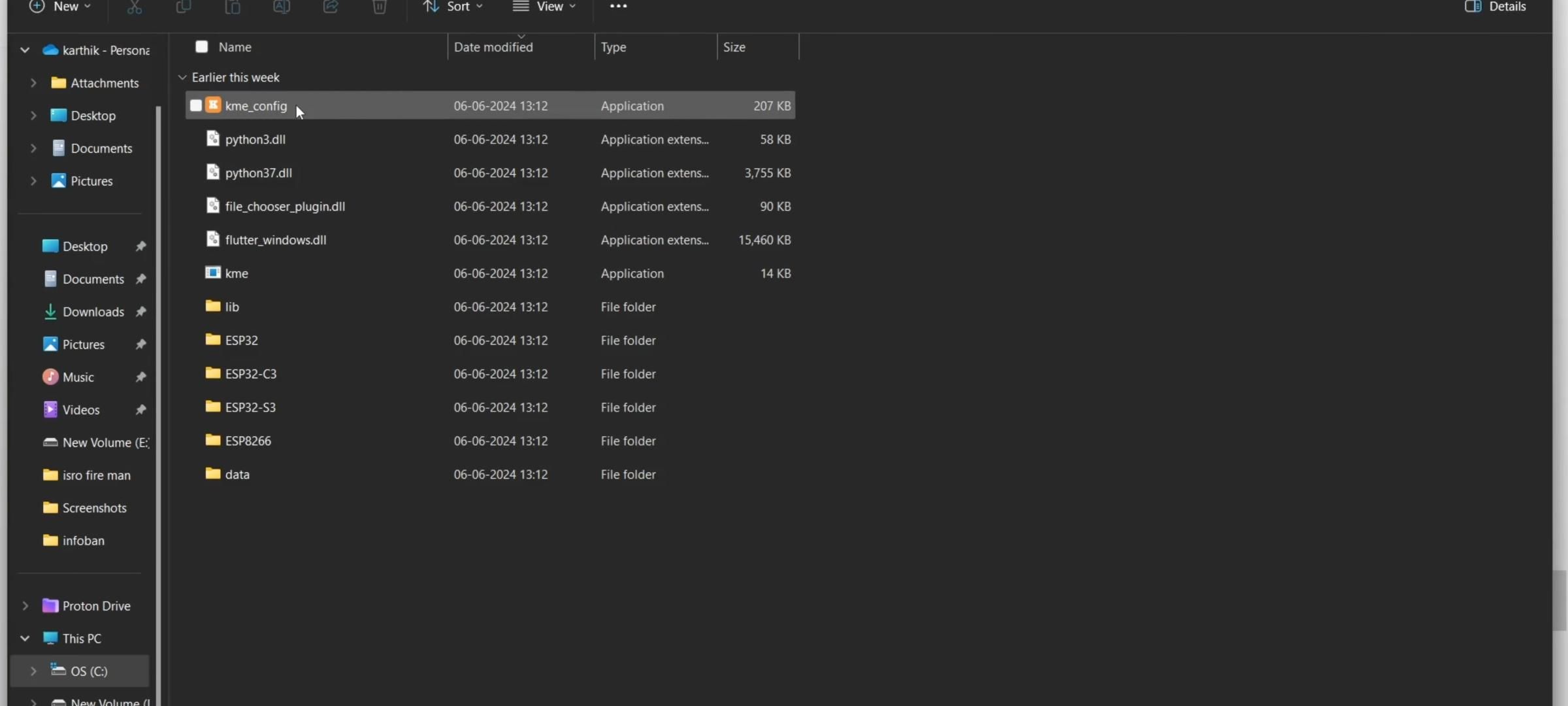Expand the Documents folder in the sidebar

(x=34, y=148)
